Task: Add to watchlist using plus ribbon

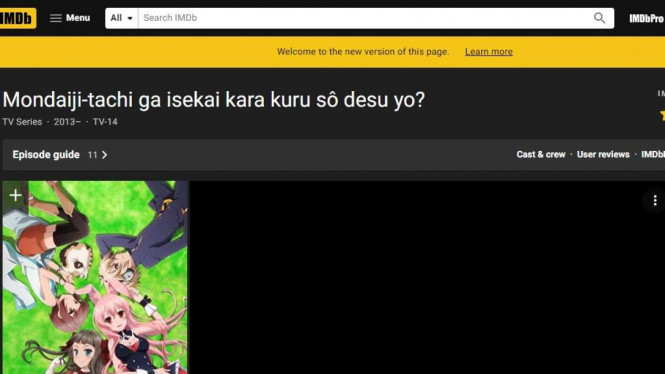Action: 16,195
